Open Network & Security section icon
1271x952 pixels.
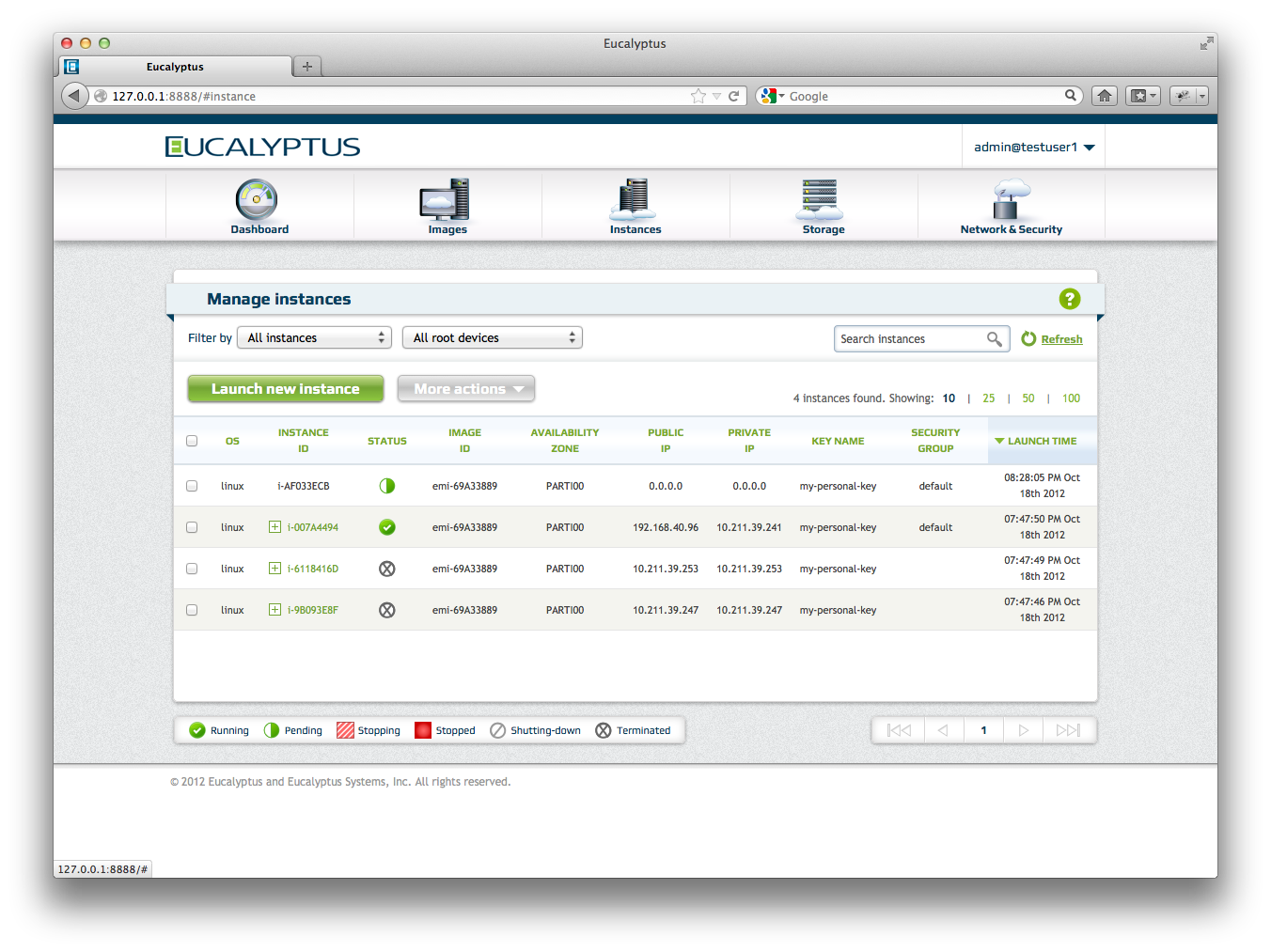(1011, 199)
